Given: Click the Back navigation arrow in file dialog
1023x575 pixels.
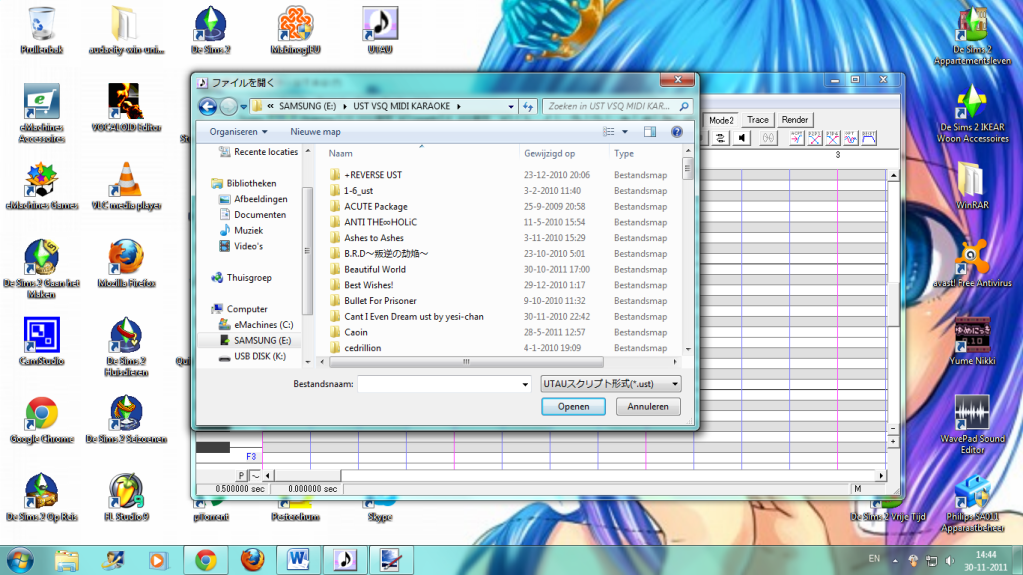Looking at the screenshot, I should pyautogui.click(x=208, y=106).
